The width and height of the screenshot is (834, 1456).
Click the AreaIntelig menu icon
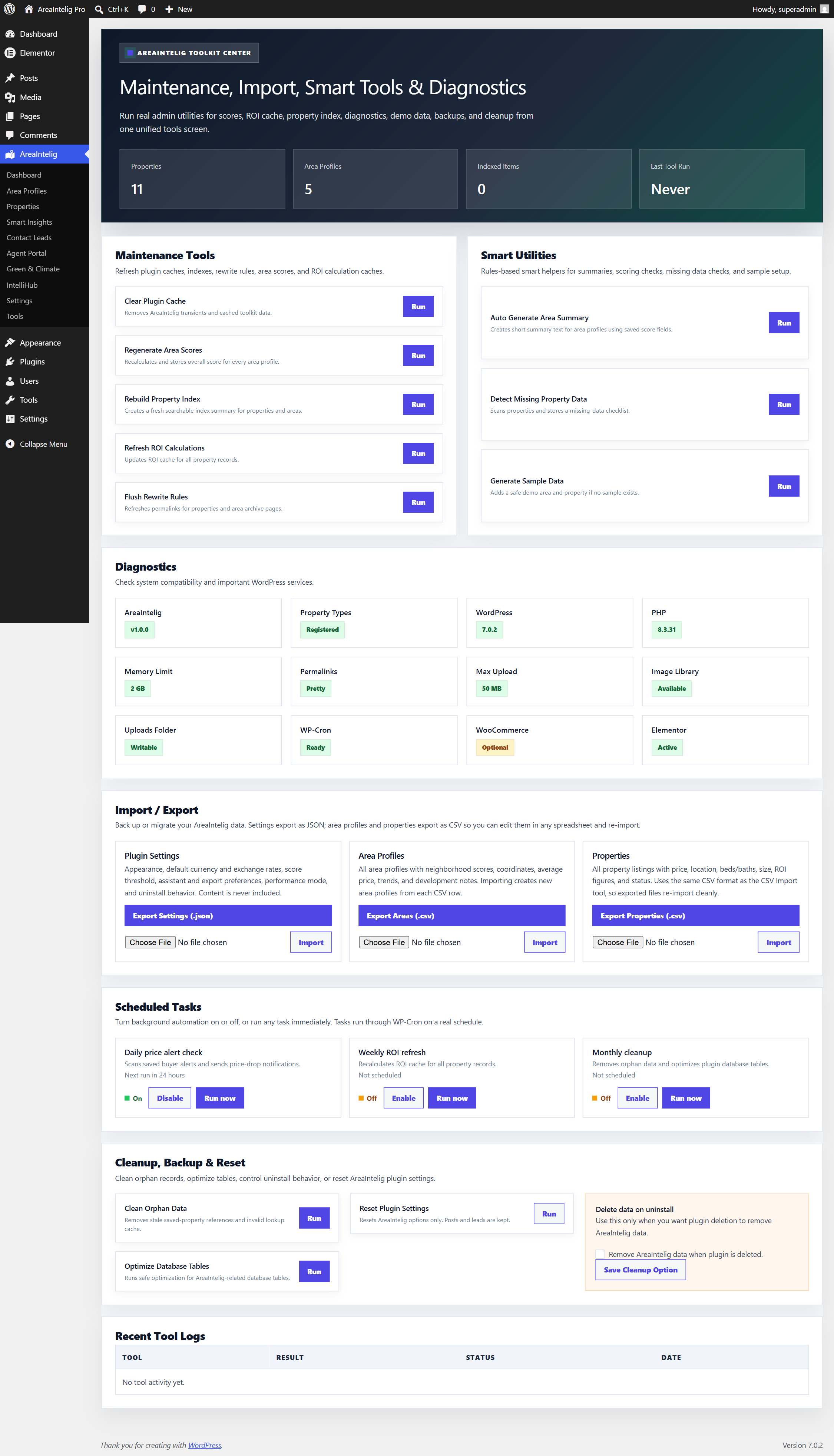(10, 154)
